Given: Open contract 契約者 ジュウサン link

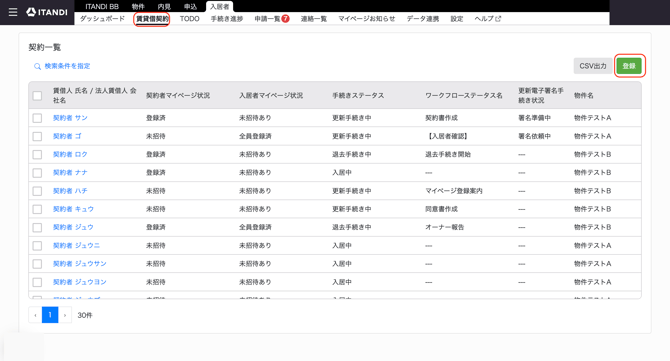Looking at the screenshot, I should [x=79, y=264].
